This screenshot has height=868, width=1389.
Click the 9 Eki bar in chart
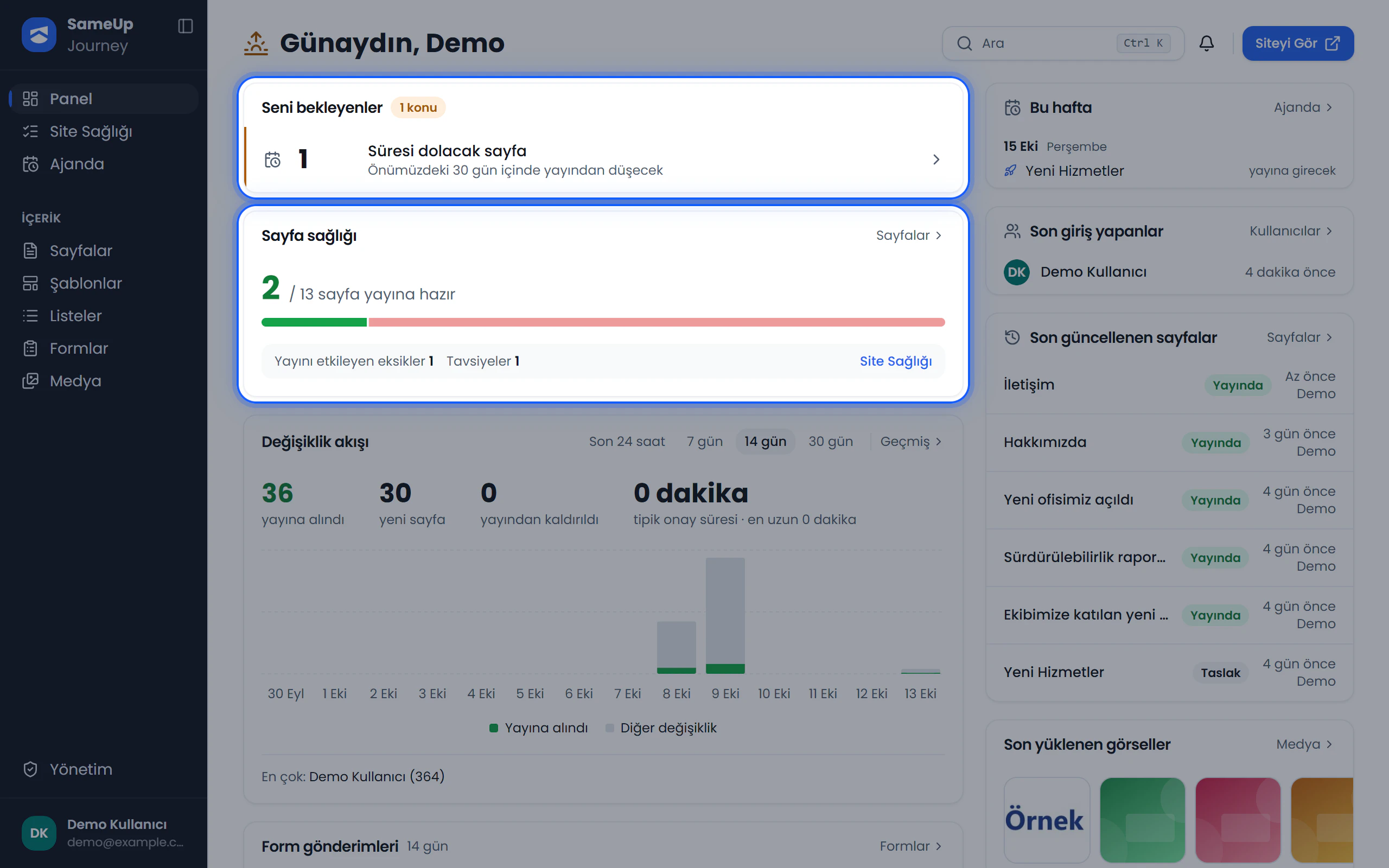(725, 615)
